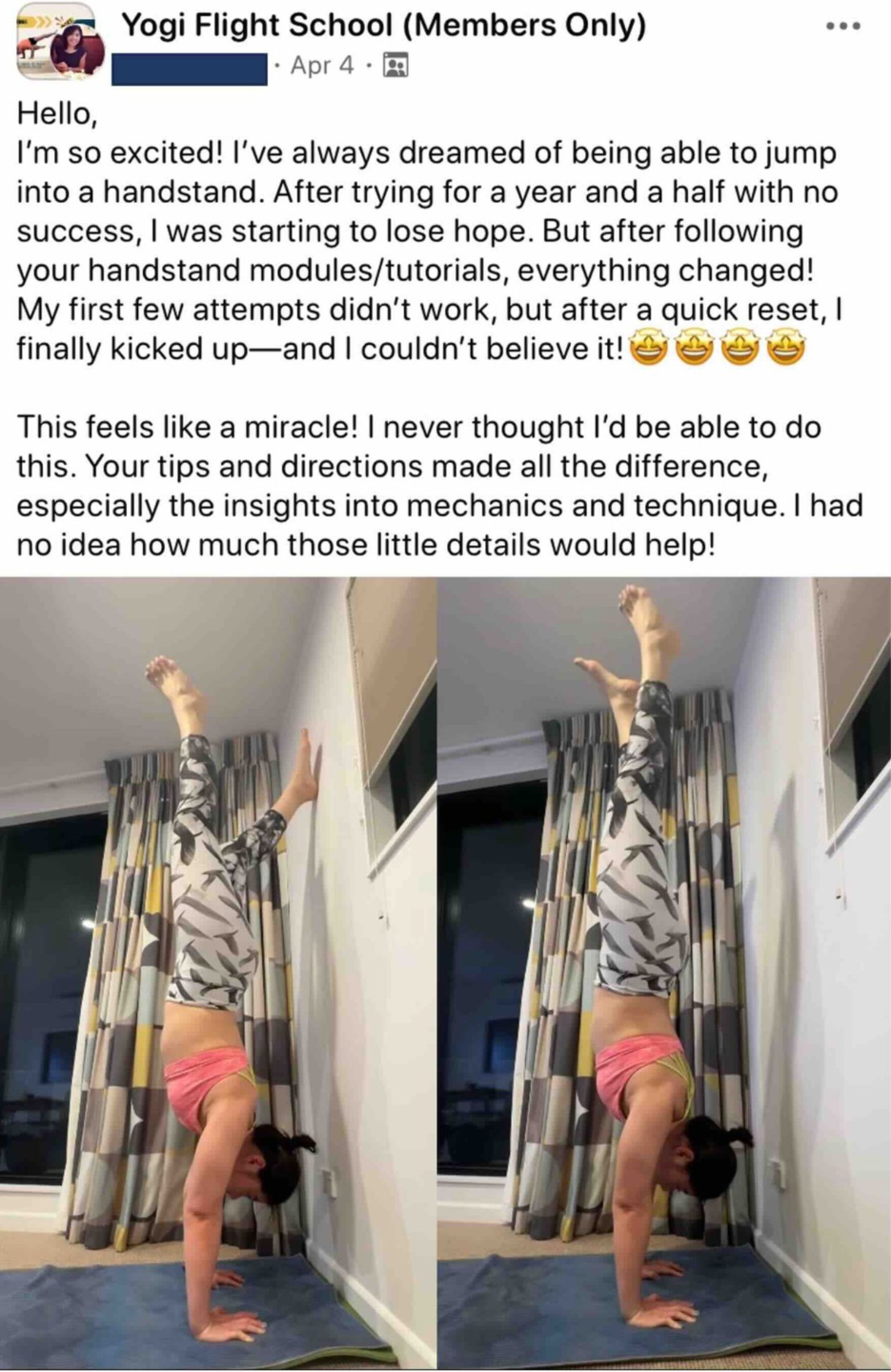
Task: Tap the 'I'm so excited!' paragraph text
Action: 429,251
